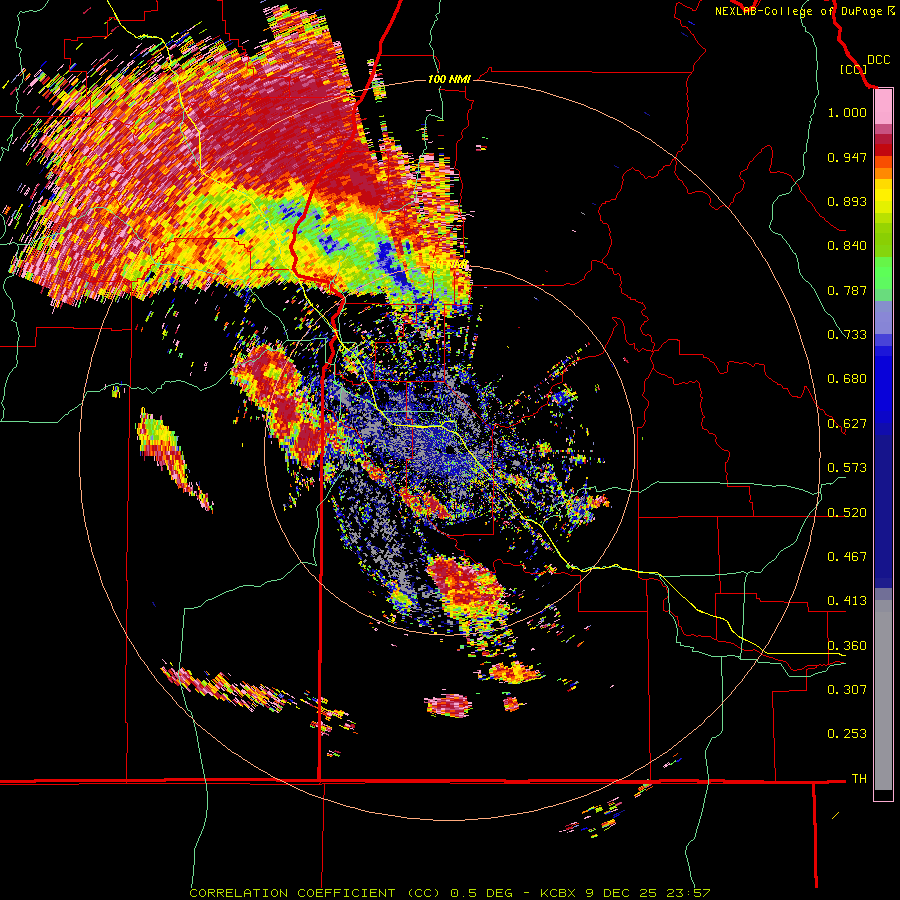Click the 0.573 color scale value
The height and width of the screenshot is (900, 900).
[x=847, y=468]
